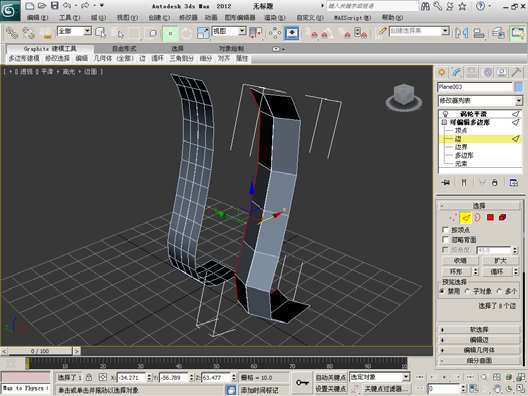The width and height of the screenshot is (528, 396).
Task: Open the 视图 reference coordinate system dropdown
Action: tap(229, 32)
